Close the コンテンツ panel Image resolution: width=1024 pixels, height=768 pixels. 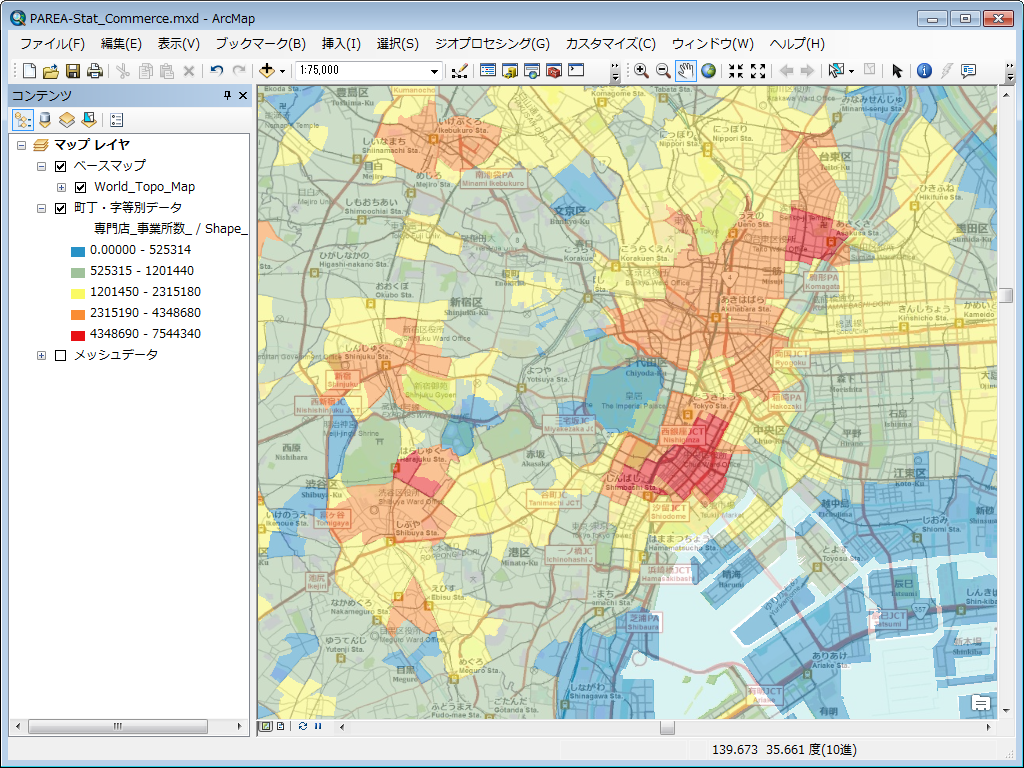pyautogui.click(x=243, y=95)
